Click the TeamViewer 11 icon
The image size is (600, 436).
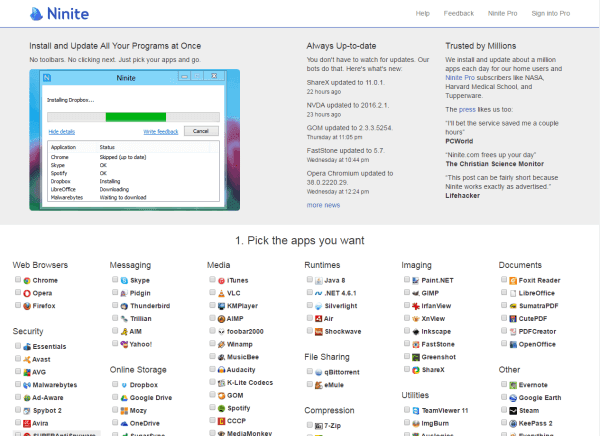pyautogui.click(x=416, y=411)
